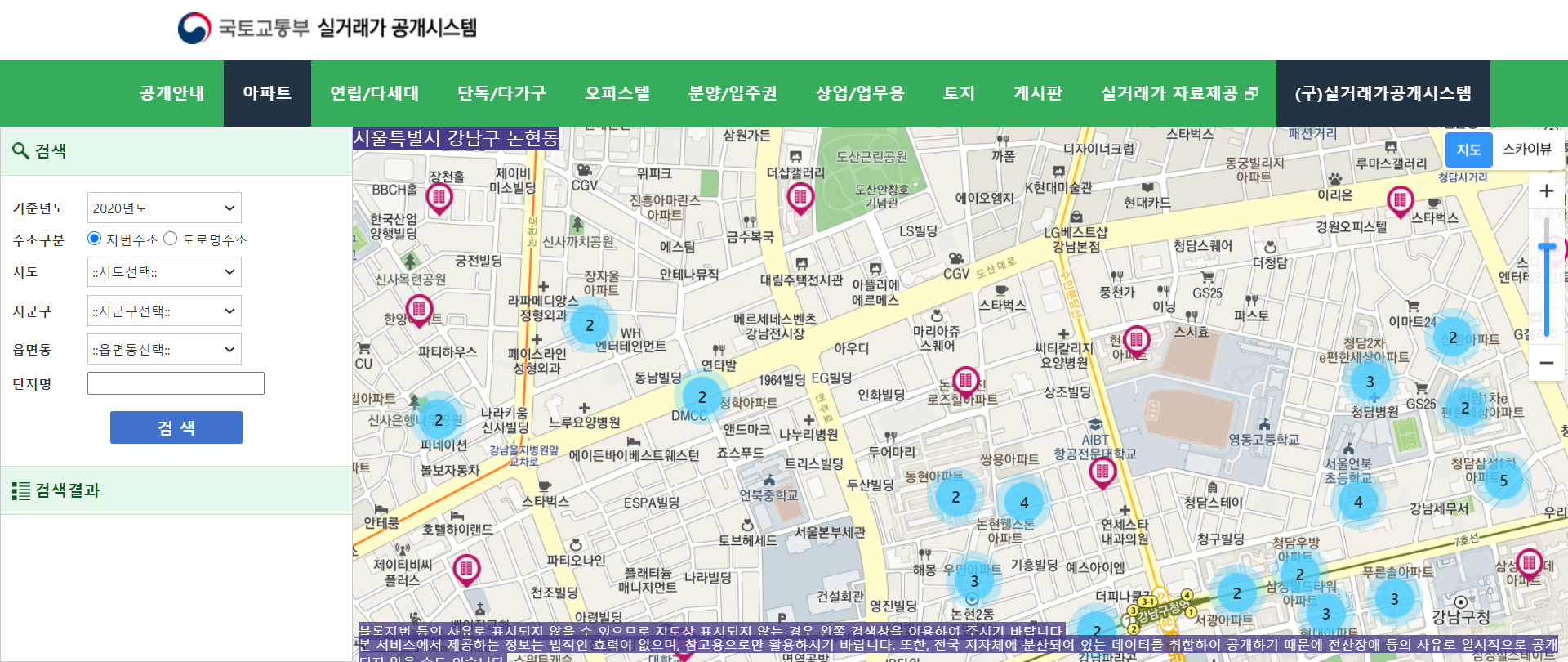This screenshot has width=1568, height=662.
Task: Click apartment pin beside 경원오피스텔
Action: click(x=1401, y=201)
